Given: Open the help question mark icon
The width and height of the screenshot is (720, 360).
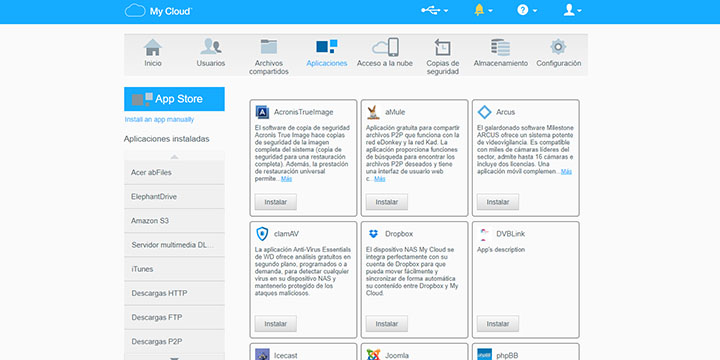Looking at the screenshot, I should click(523, 10).
